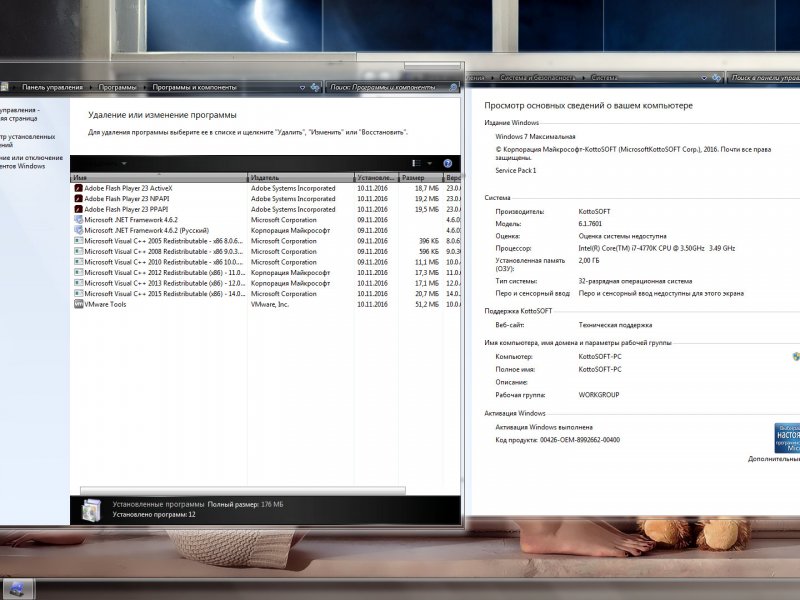
Task: Open the organize dropdown arrow on the programs toolbar
Action: [x=124, y=164]
